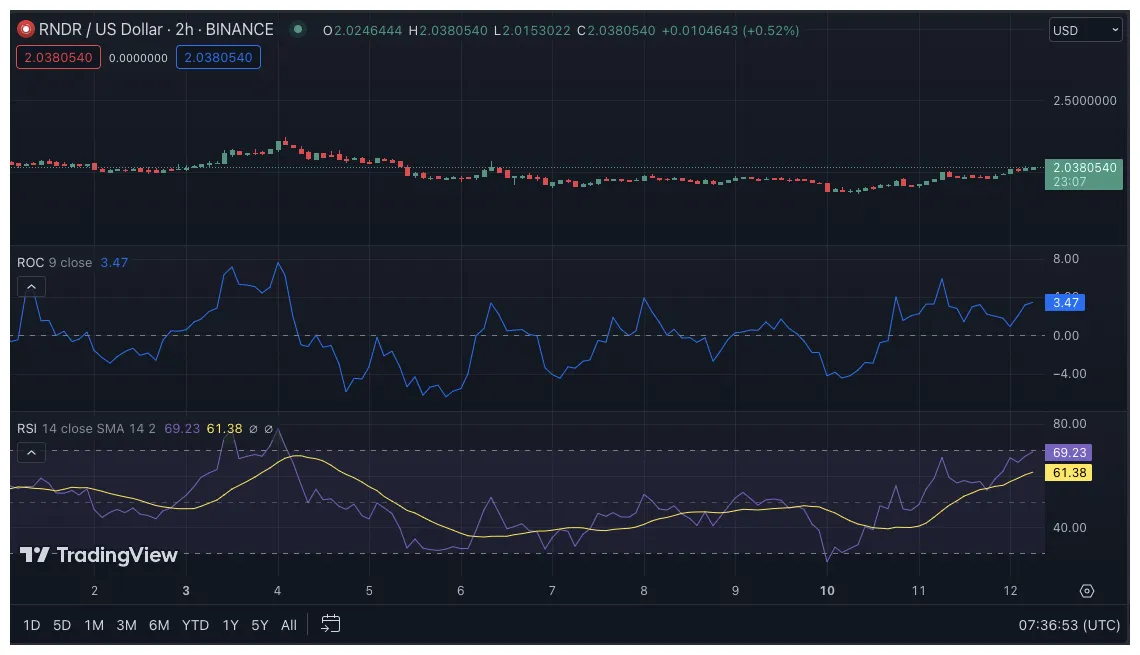Select the YTD time range
The height and width of the screenshot is (655, 1140).
pos(195,625)
